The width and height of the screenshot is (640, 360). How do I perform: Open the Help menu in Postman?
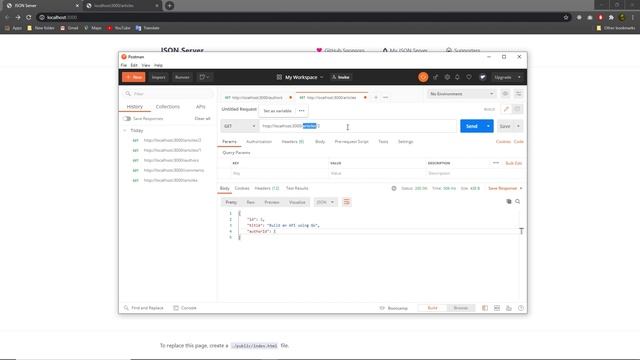click(158, 65)
